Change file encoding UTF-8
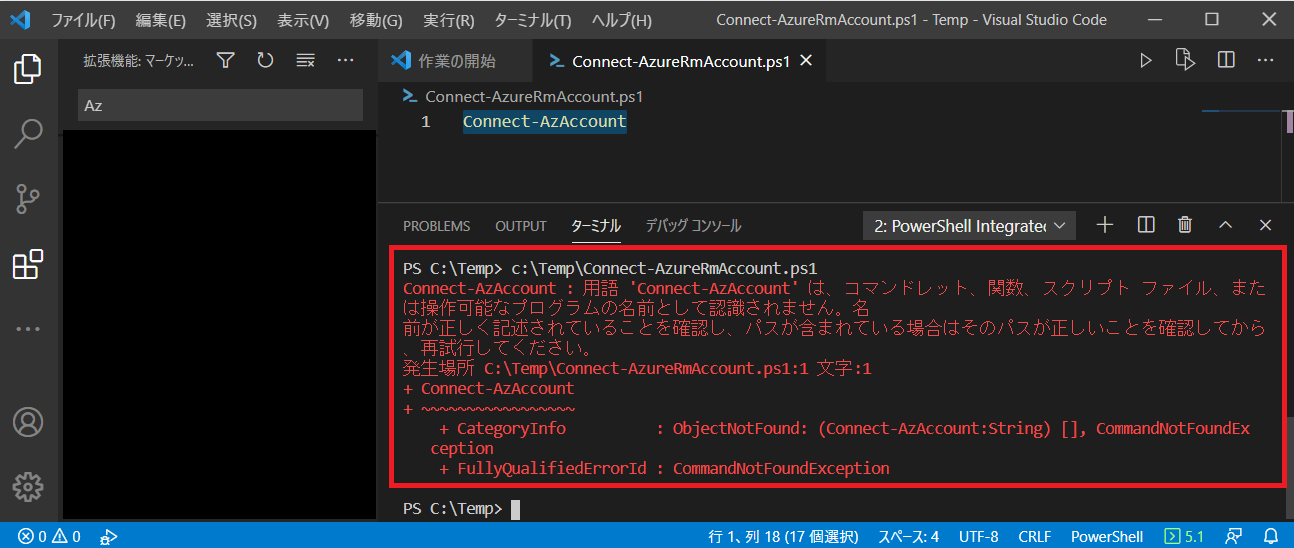This screenshot has height=548, width=1294. [x=979, y=536]
